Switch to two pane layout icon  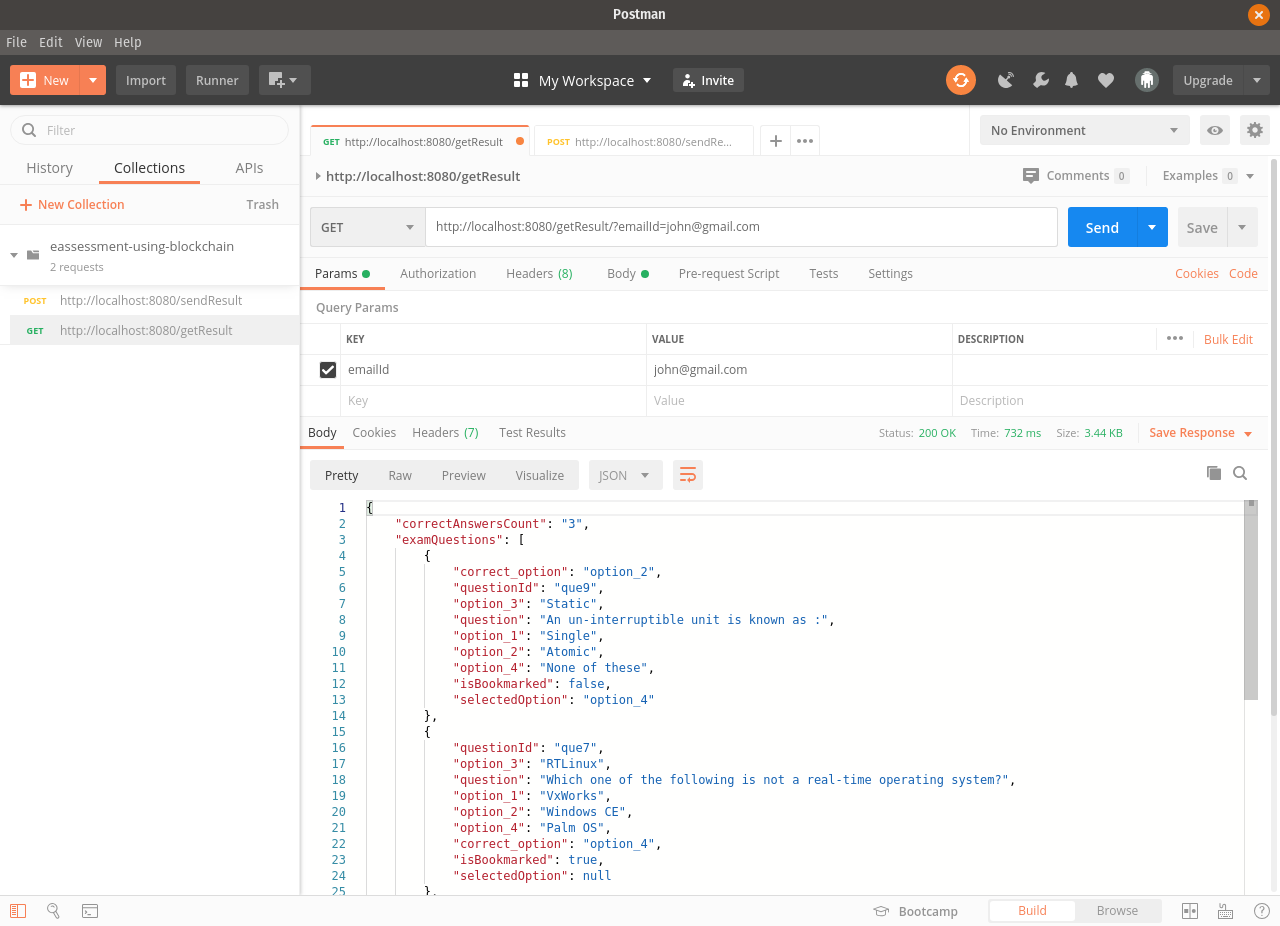1190,910
